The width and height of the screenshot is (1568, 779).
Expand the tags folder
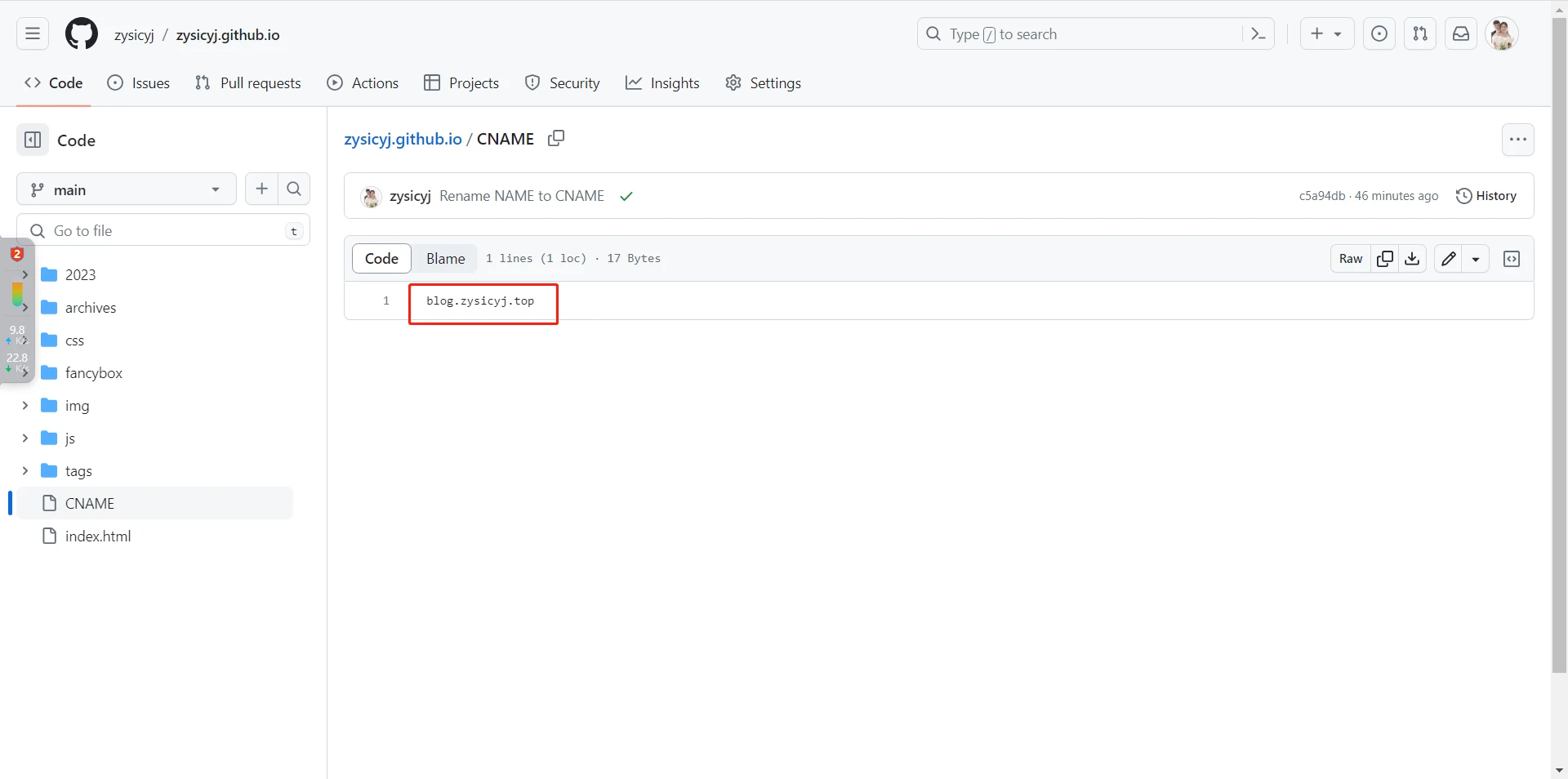coord(25,471)
